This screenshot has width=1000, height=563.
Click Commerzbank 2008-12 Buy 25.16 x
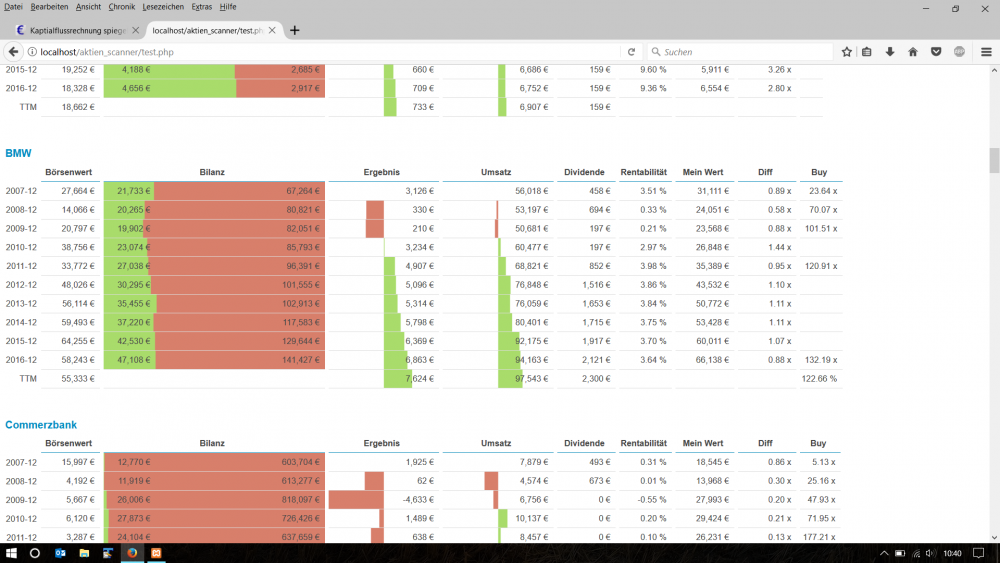[x=821, y=481]
